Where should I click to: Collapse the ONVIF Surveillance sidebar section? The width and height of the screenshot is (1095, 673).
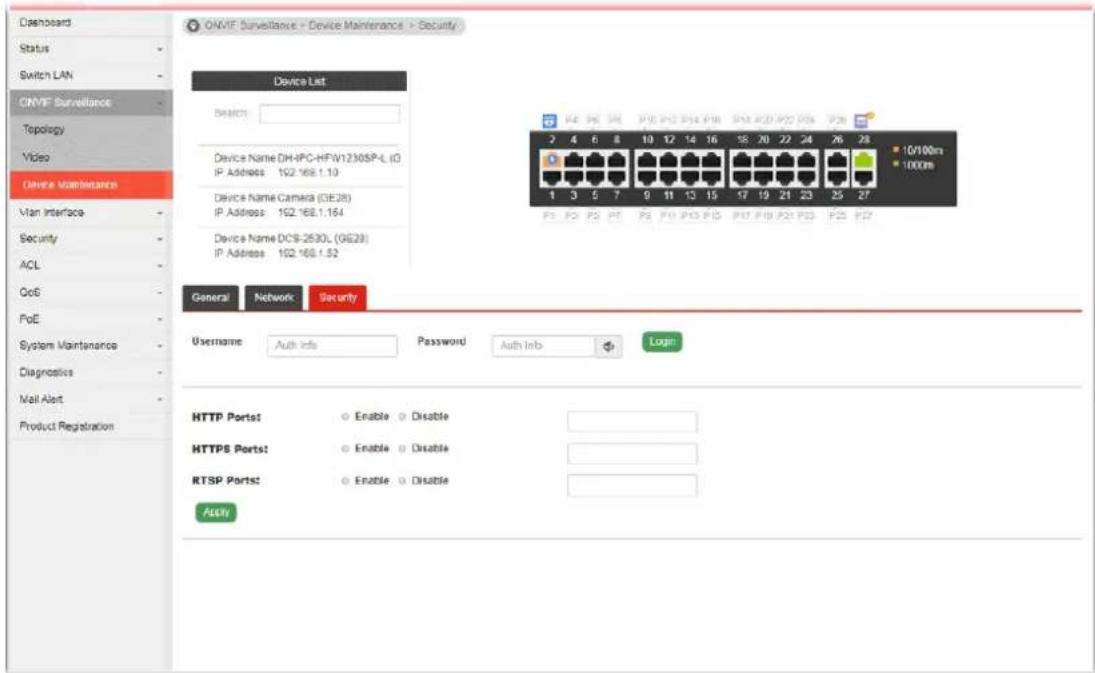(91, 103)
